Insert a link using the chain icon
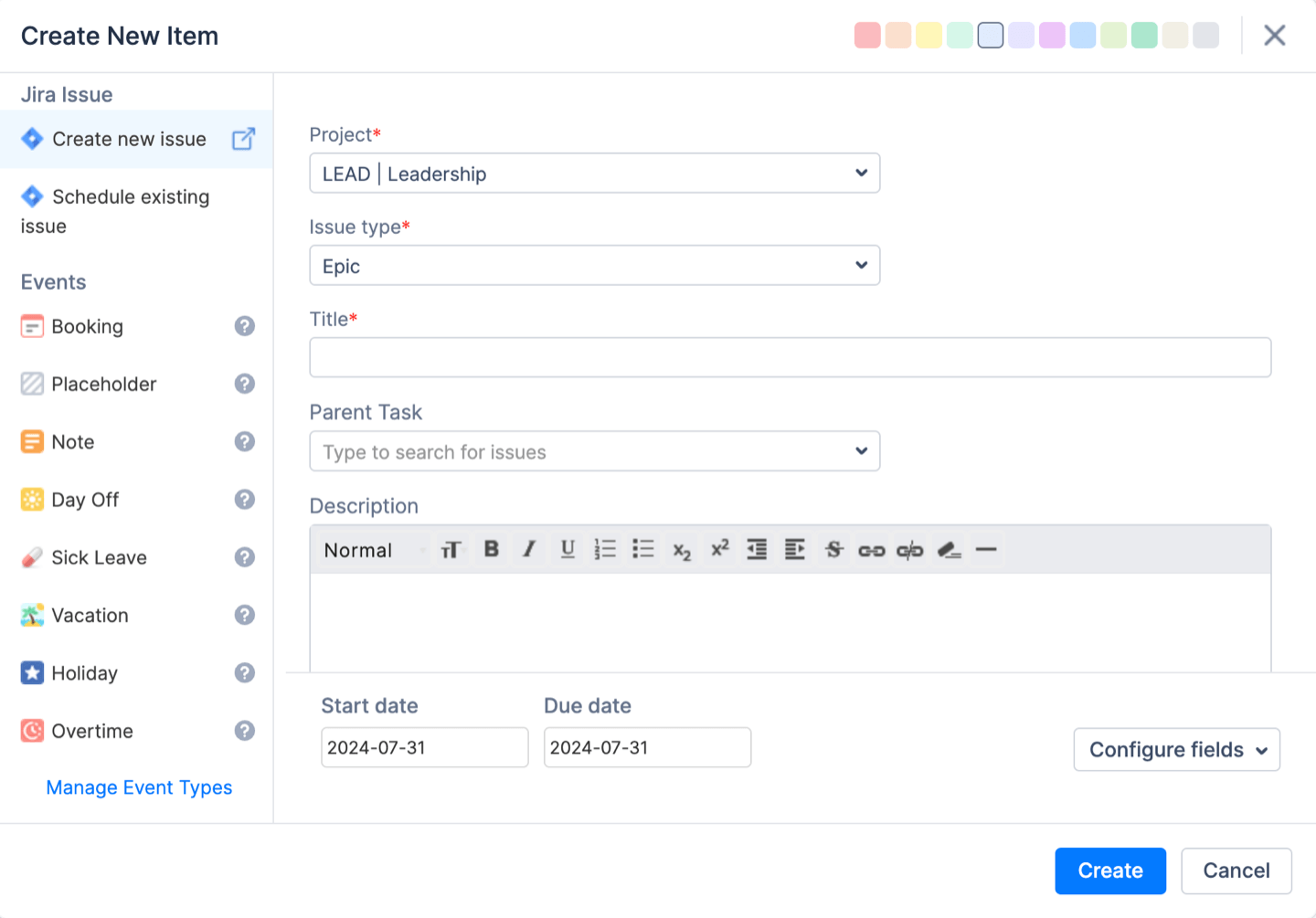This screenshot has width=1316, height=918. click(x=871, y=550)
